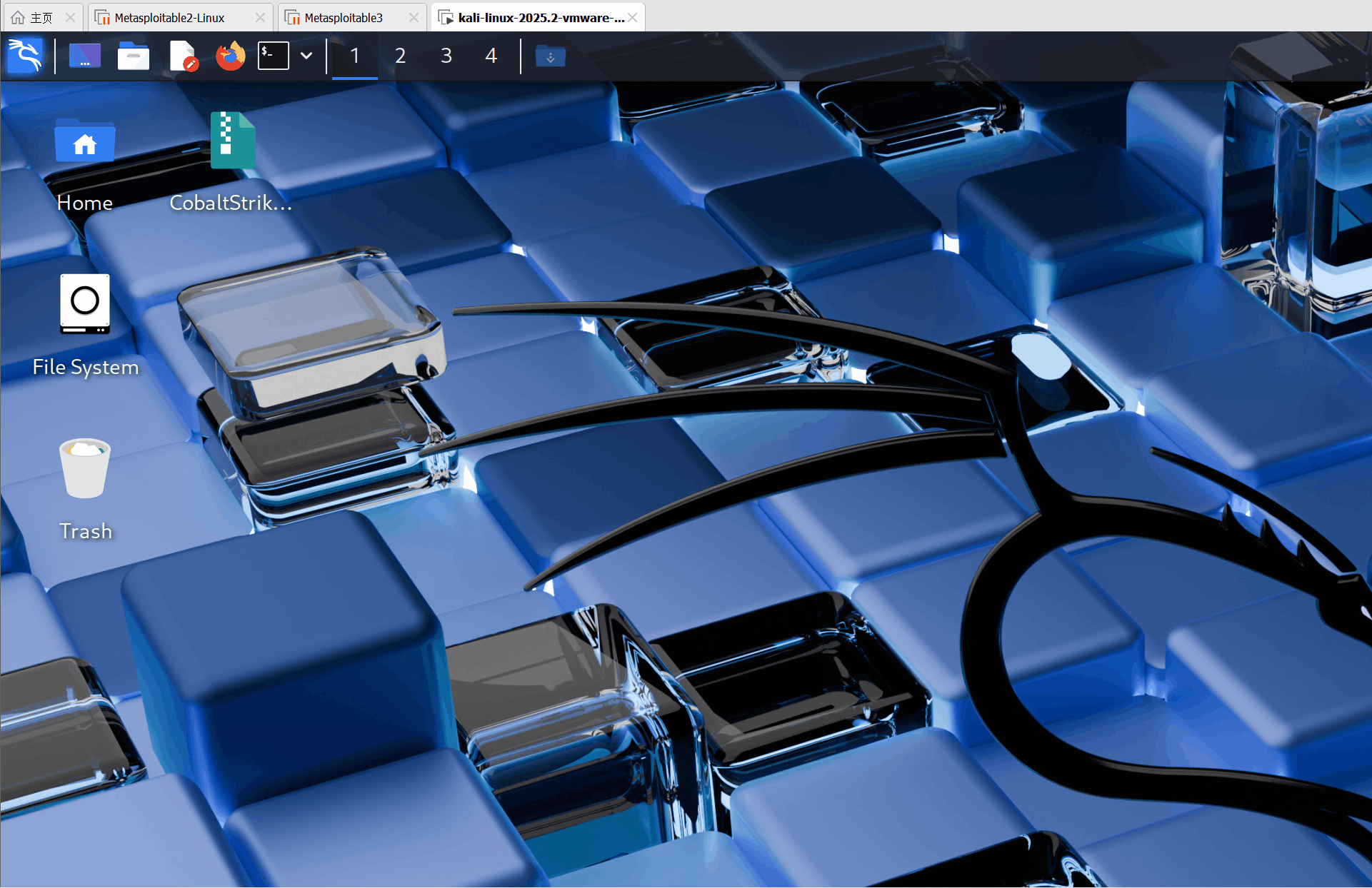Switch to workspace 2
Viewport: 1372px width, 888px height.
point(401,56)
